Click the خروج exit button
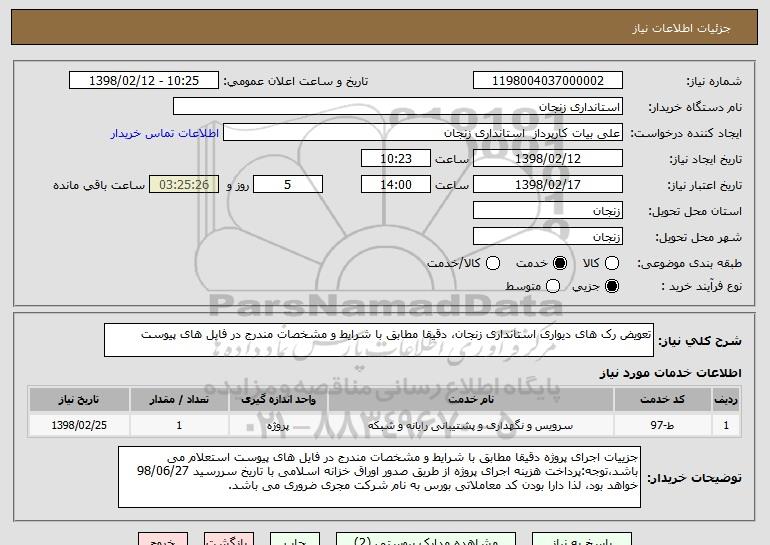 click(x=163, y=539)
